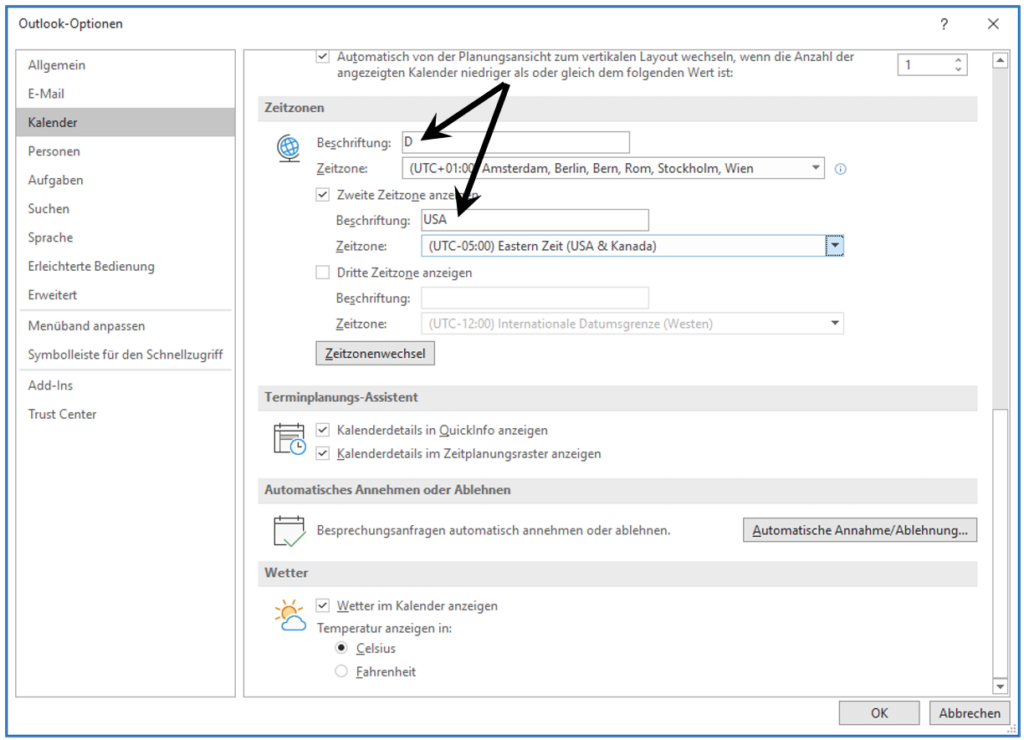Confirm settings with the OK button
This screenshot has height=740, width=1024.
[879, 713]
